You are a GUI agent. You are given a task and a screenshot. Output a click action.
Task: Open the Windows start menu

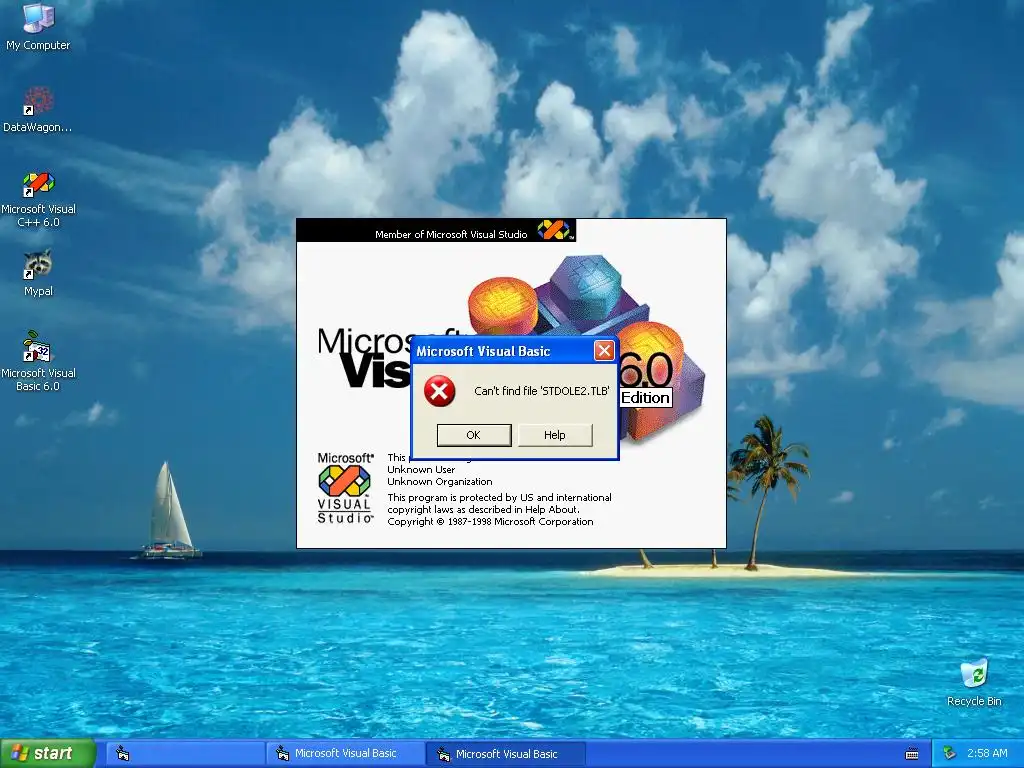pyautogui.click(x=48, y=753)
